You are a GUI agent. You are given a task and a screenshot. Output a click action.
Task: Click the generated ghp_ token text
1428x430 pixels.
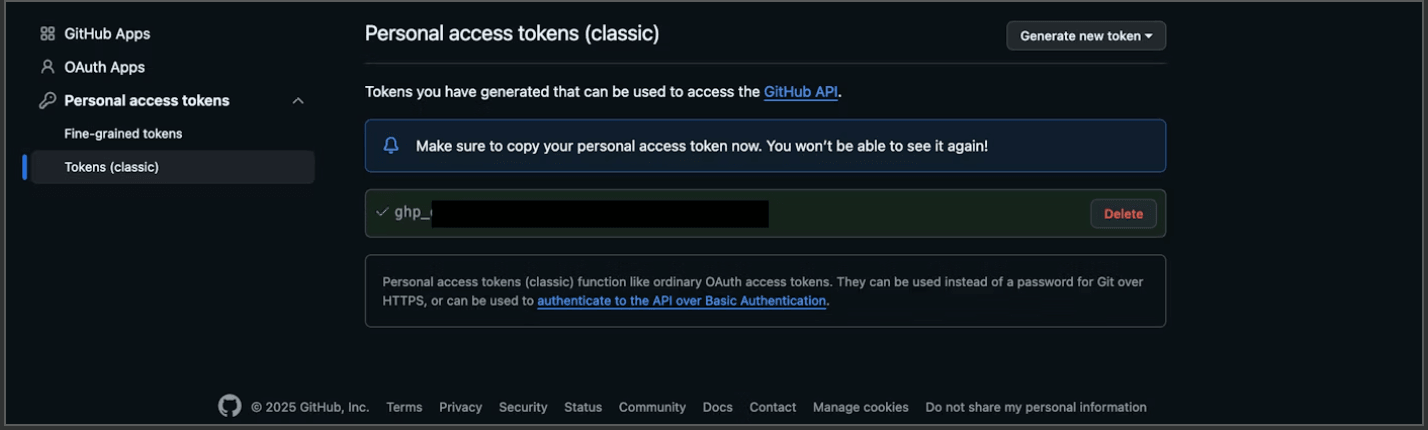[x=412, y=213]
